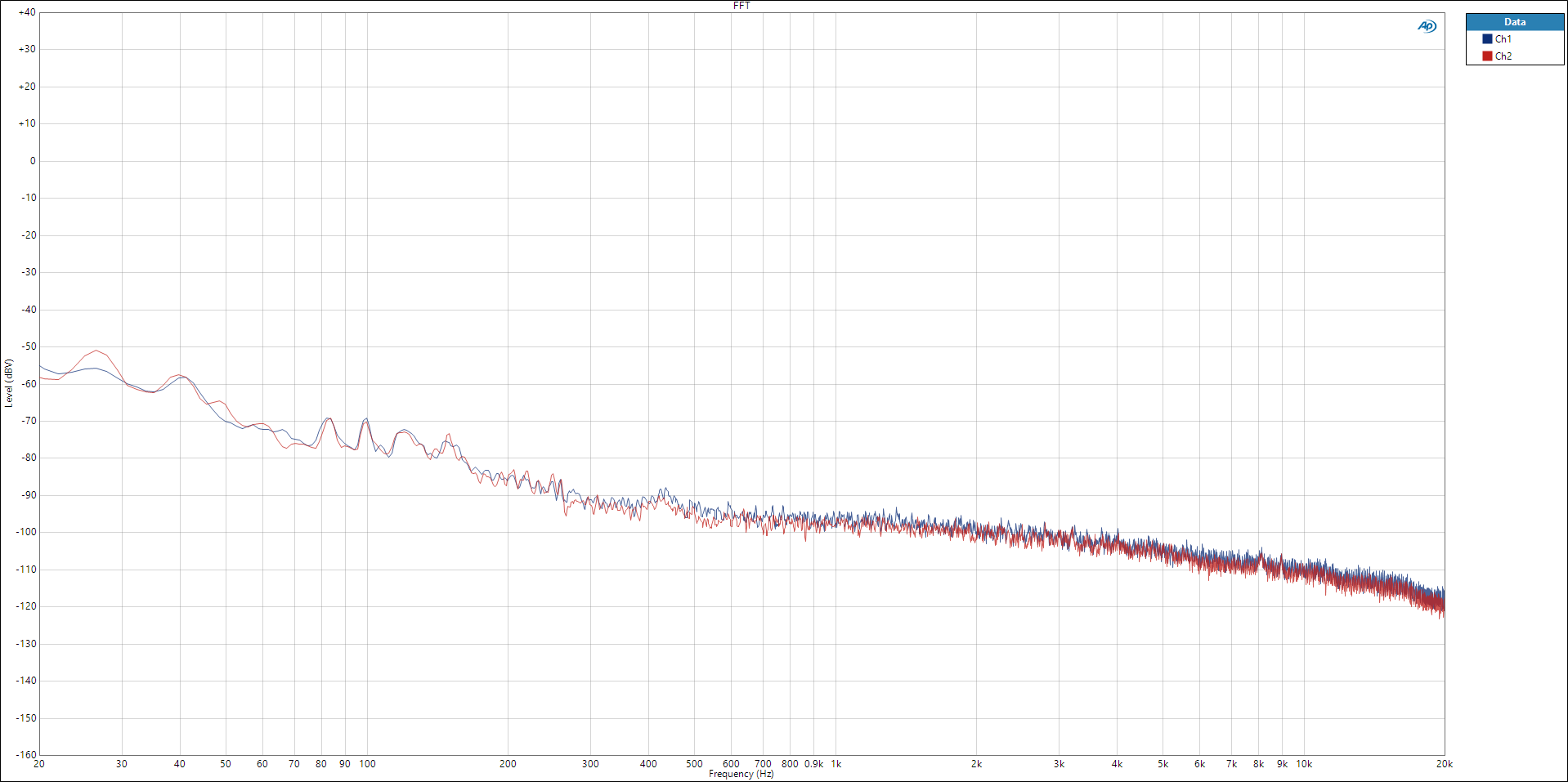Click the +40 value on the Y axis
This screenshot has width=1568, height=782.
coord(27,12)
